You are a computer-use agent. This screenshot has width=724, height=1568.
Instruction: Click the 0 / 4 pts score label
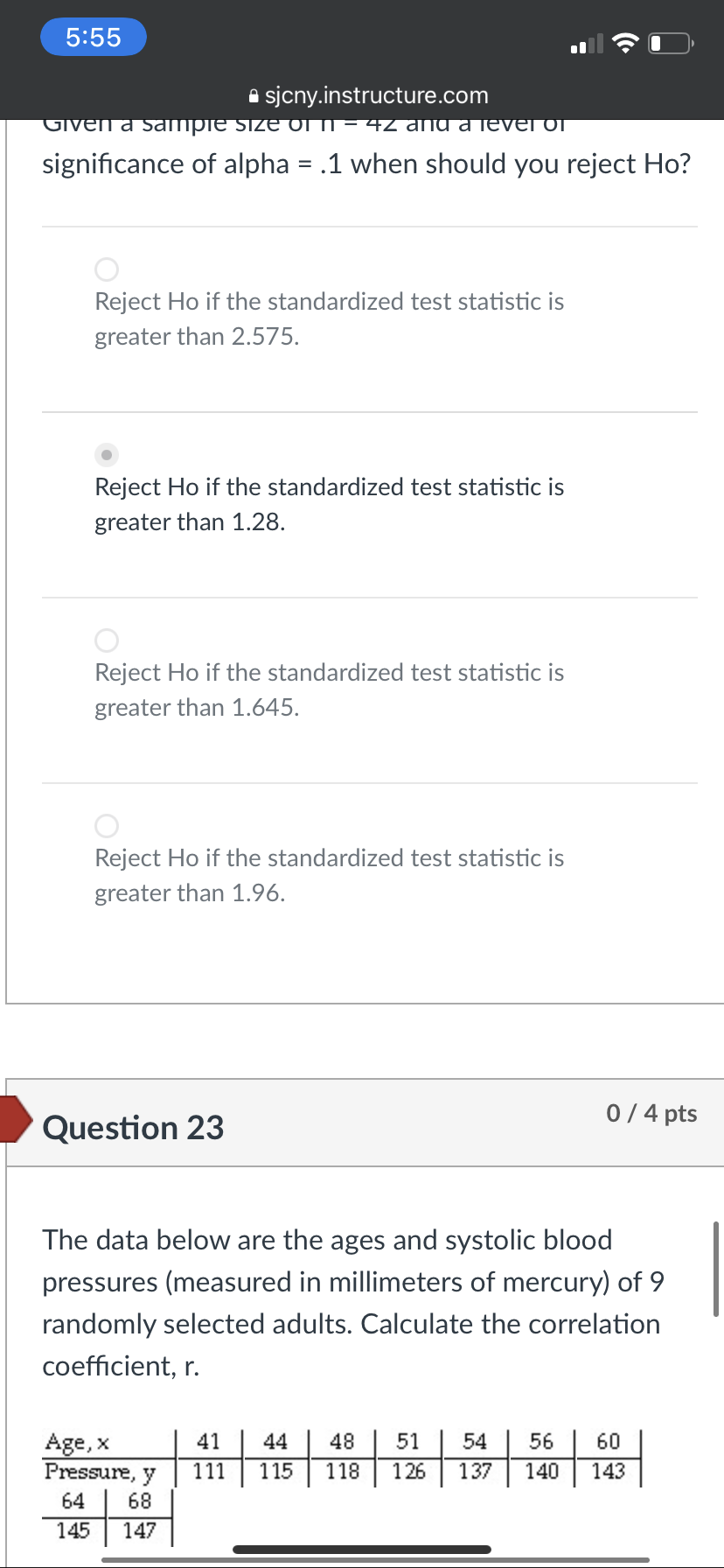click(651, 1113)
